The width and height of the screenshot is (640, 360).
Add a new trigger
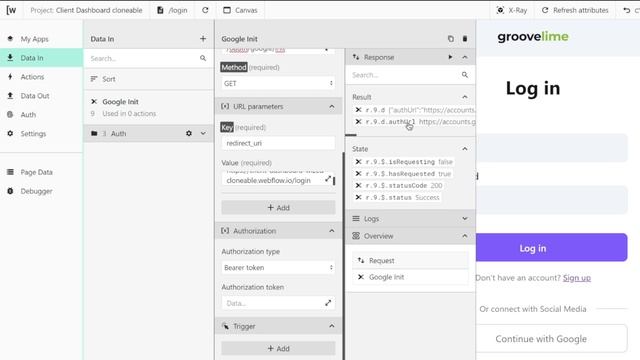click(278, 348)
